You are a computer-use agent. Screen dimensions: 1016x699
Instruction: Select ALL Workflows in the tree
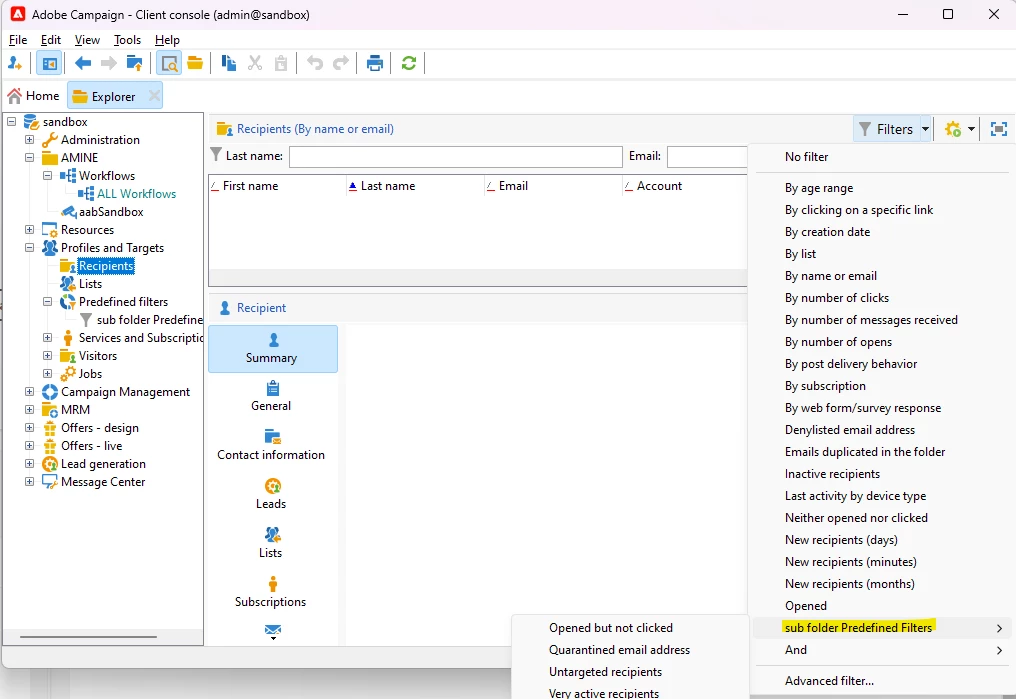136,194
